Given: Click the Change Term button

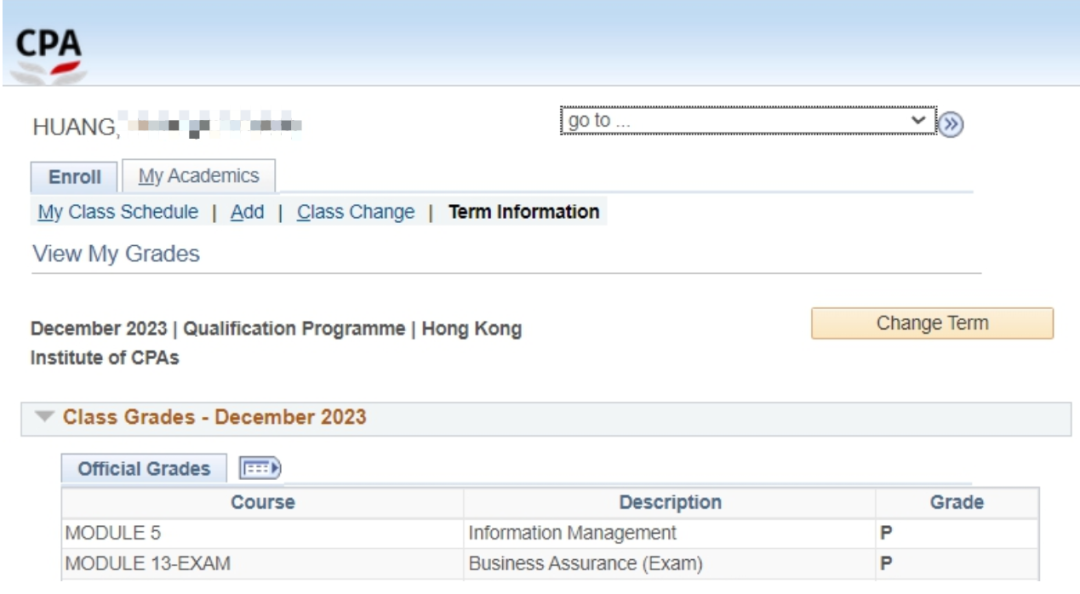Looking at the screenshot, I should (x=932, y=323).
